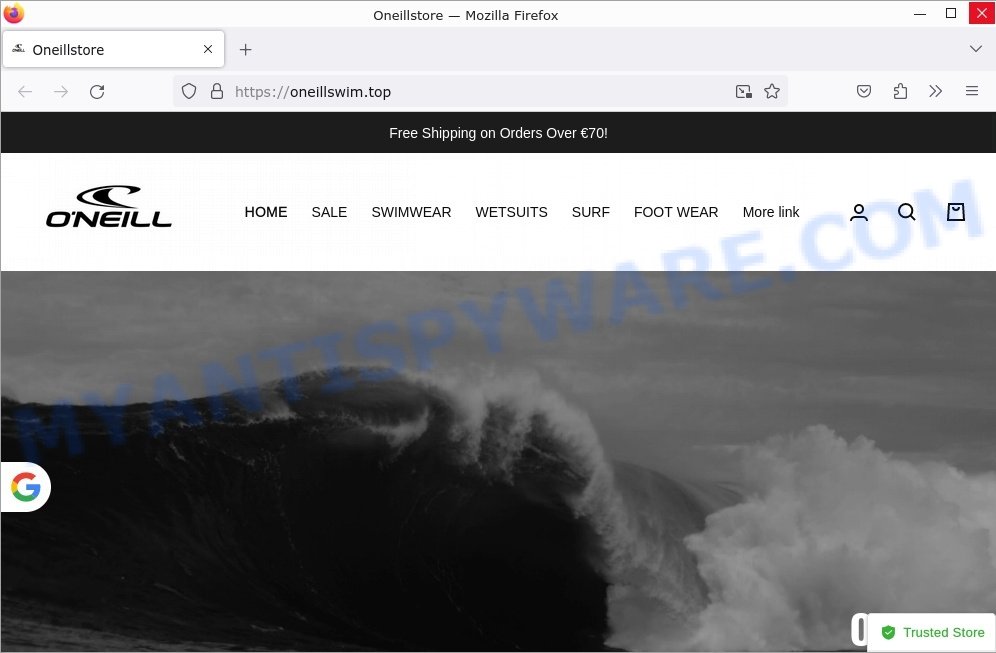
Task: Click the wave hero banner image
Action: tap(498, 462)
